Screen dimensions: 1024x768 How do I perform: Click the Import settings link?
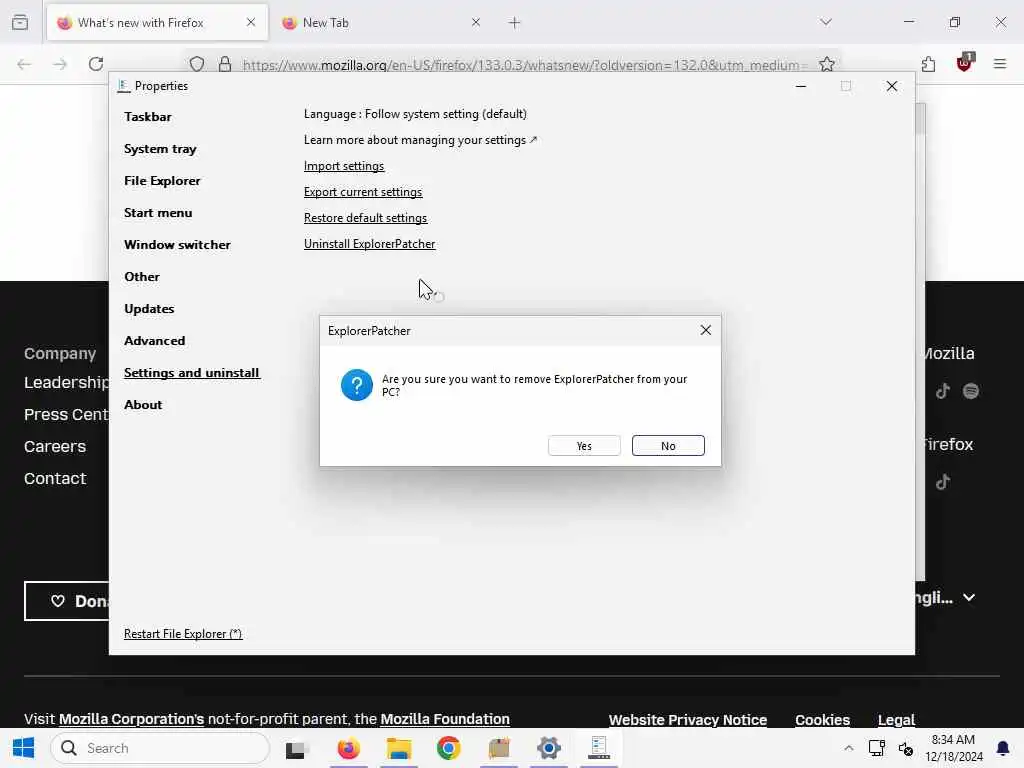click(x=344, y=166)
